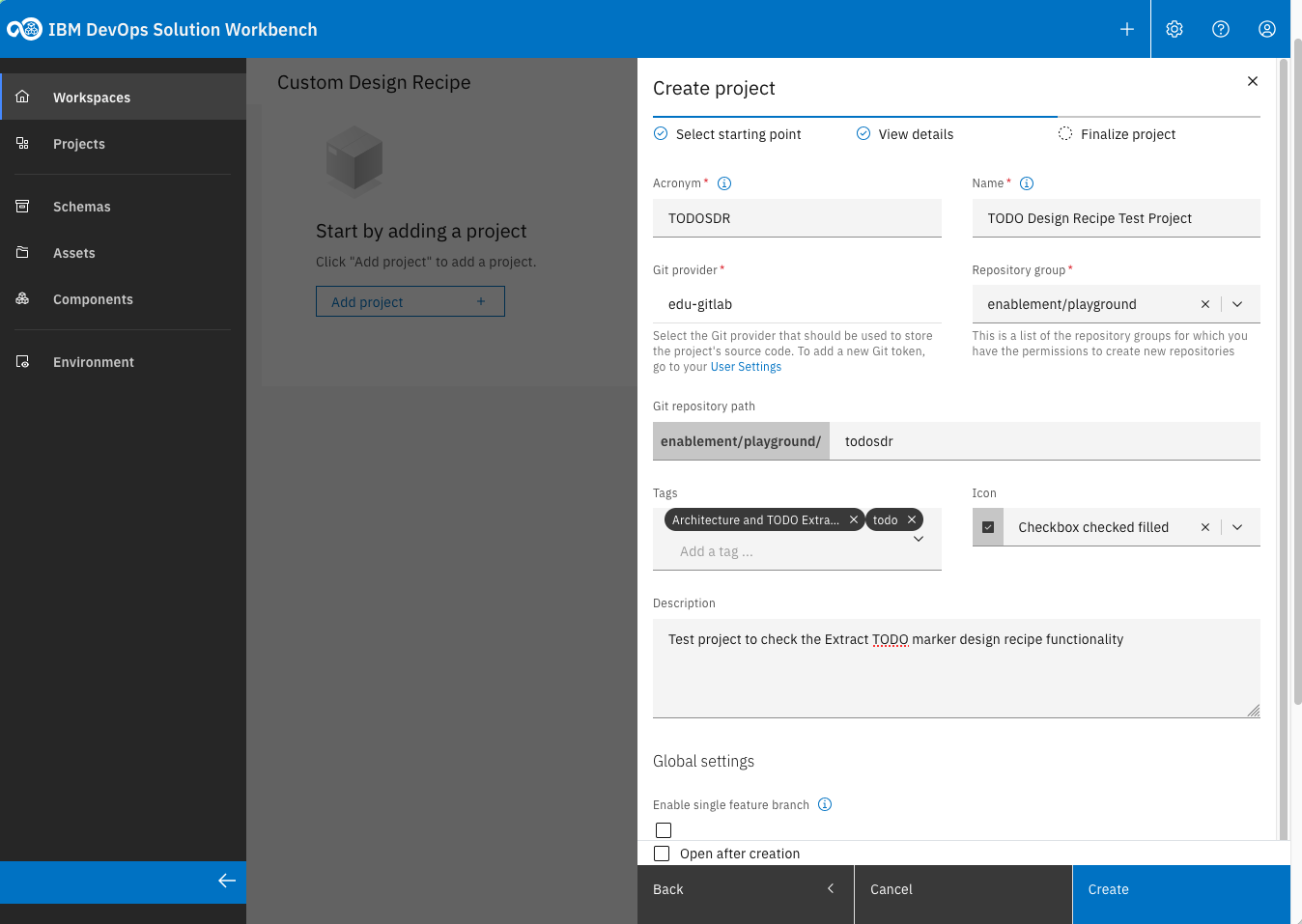
Task: Click the Back button
Action: coord(746,894)
